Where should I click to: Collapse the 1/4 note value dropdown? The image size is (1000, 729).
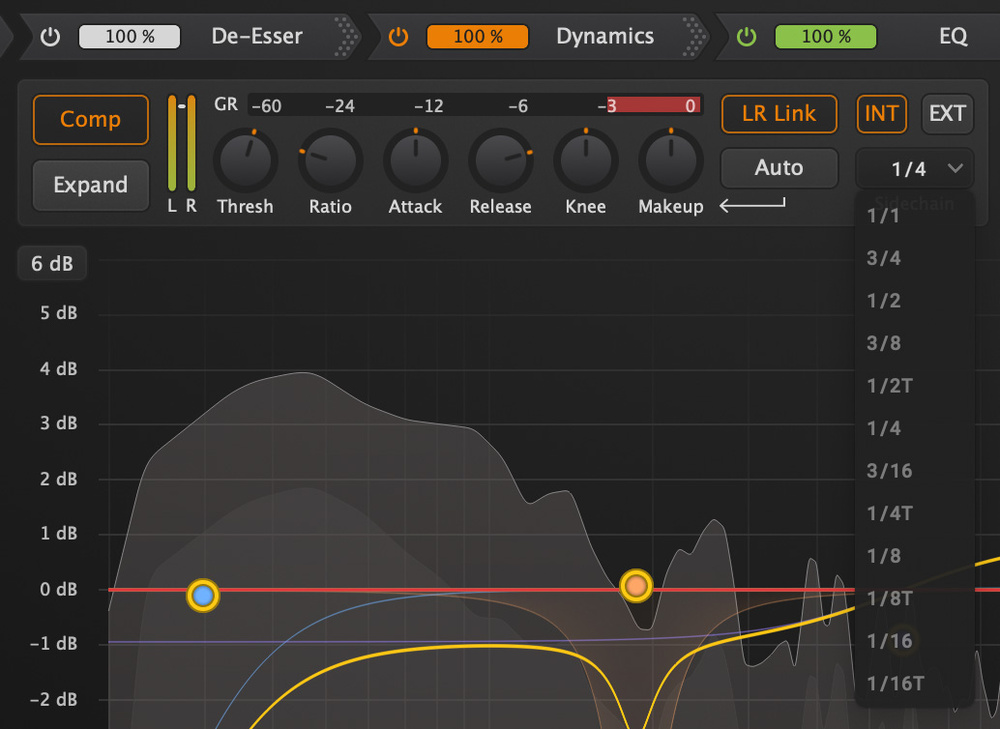tap(915, 169)
